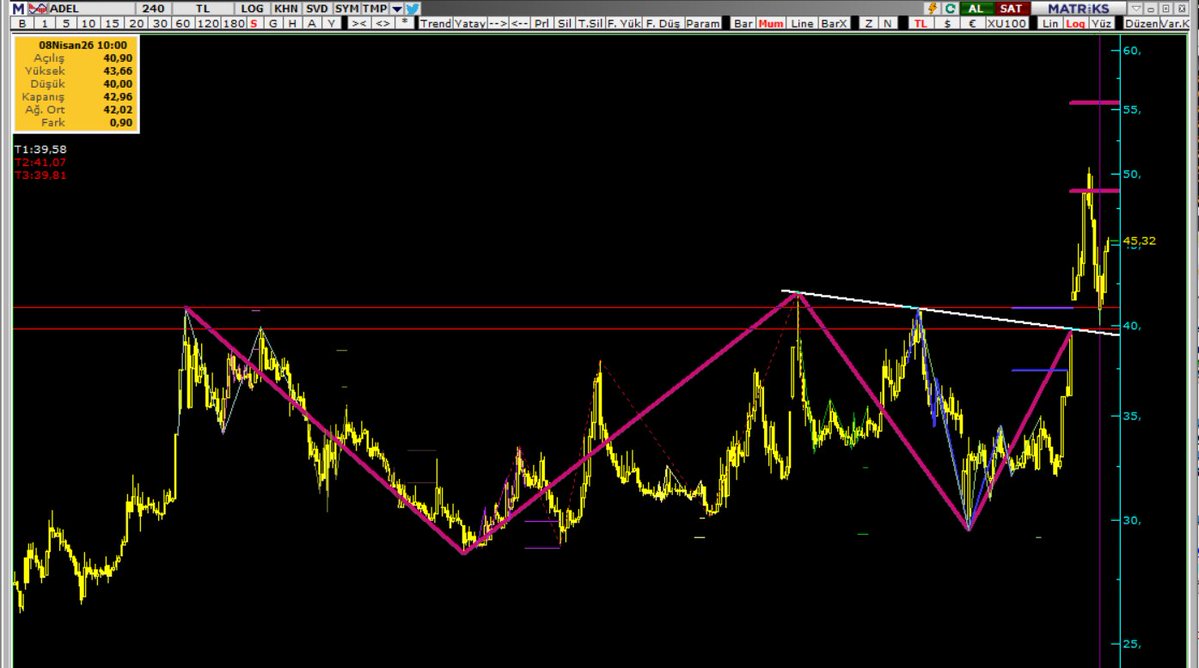1199x668 pixels.
Task: Select XU100 relative pricing
Action: tap(1006, 24)
